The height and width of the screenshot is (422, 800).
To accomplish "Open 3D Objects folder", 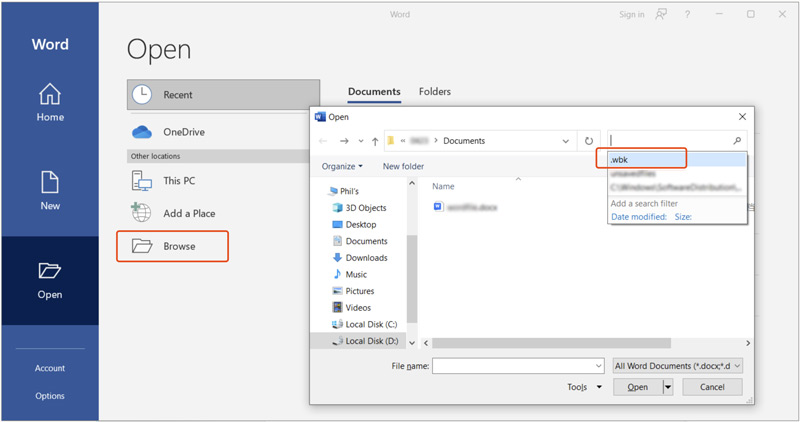I will (x=359, y=208).
